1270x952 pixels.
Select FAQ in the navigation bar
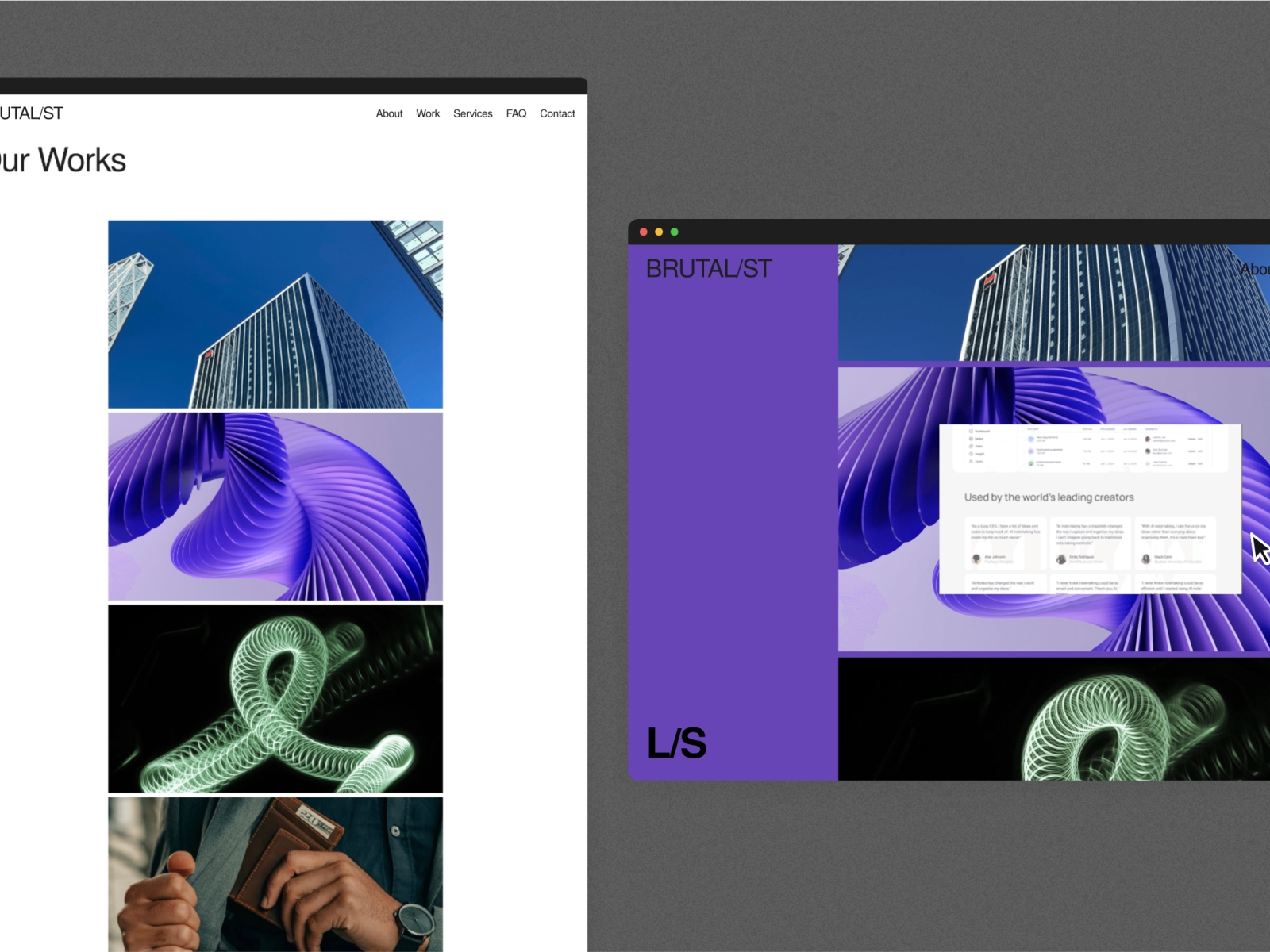click(x=517, y=113)
